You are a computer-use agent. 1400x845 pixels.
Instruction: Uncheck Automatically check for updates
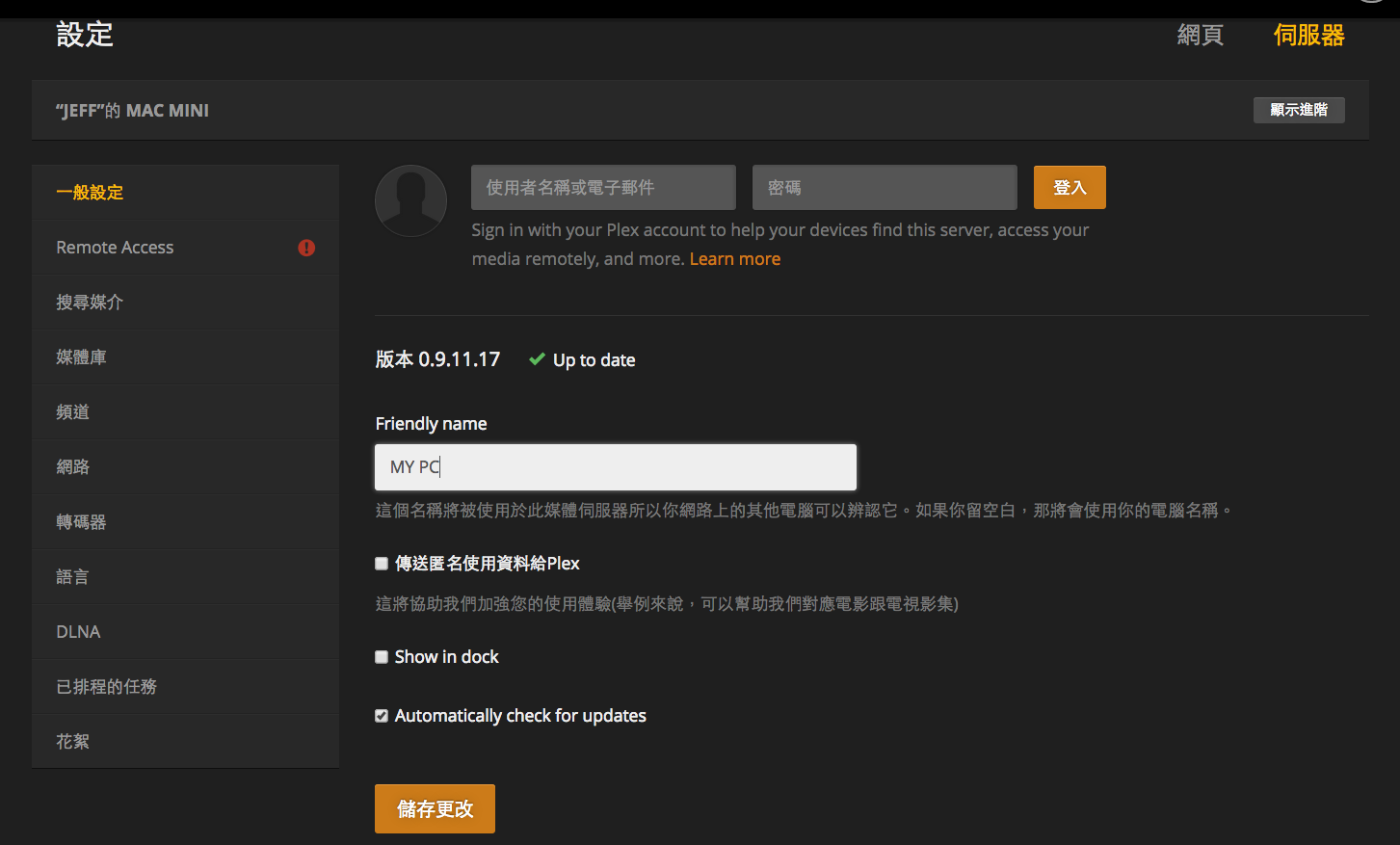tap(382, 716)
